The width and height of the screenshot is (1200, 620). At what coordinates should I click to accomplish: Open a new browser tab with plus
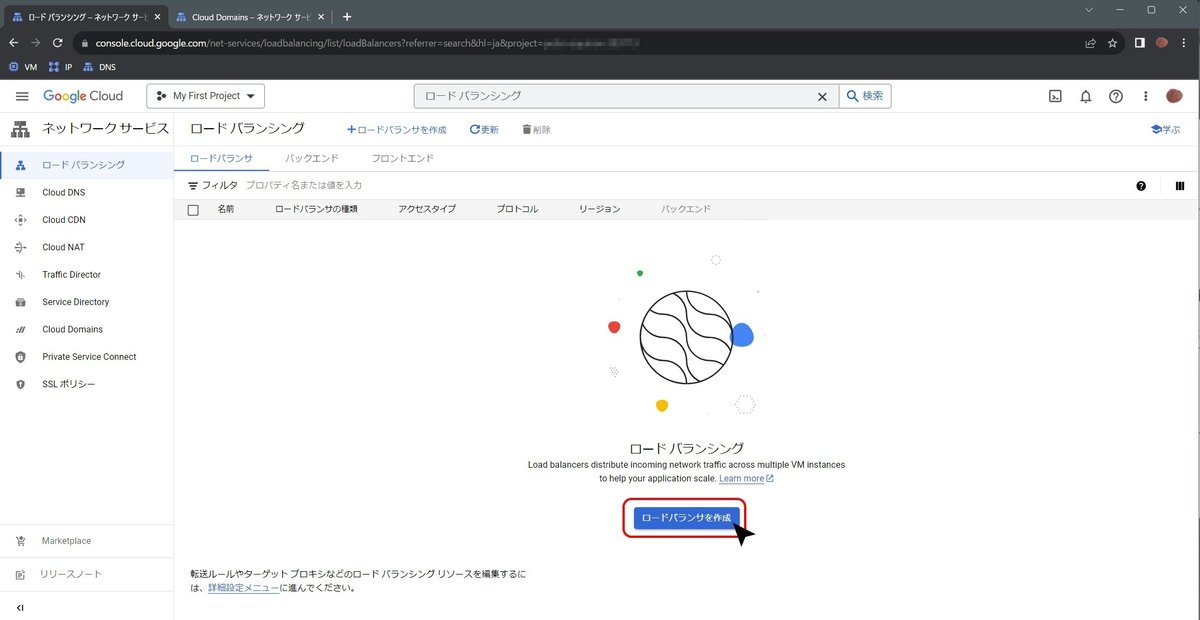pos(347,17)
